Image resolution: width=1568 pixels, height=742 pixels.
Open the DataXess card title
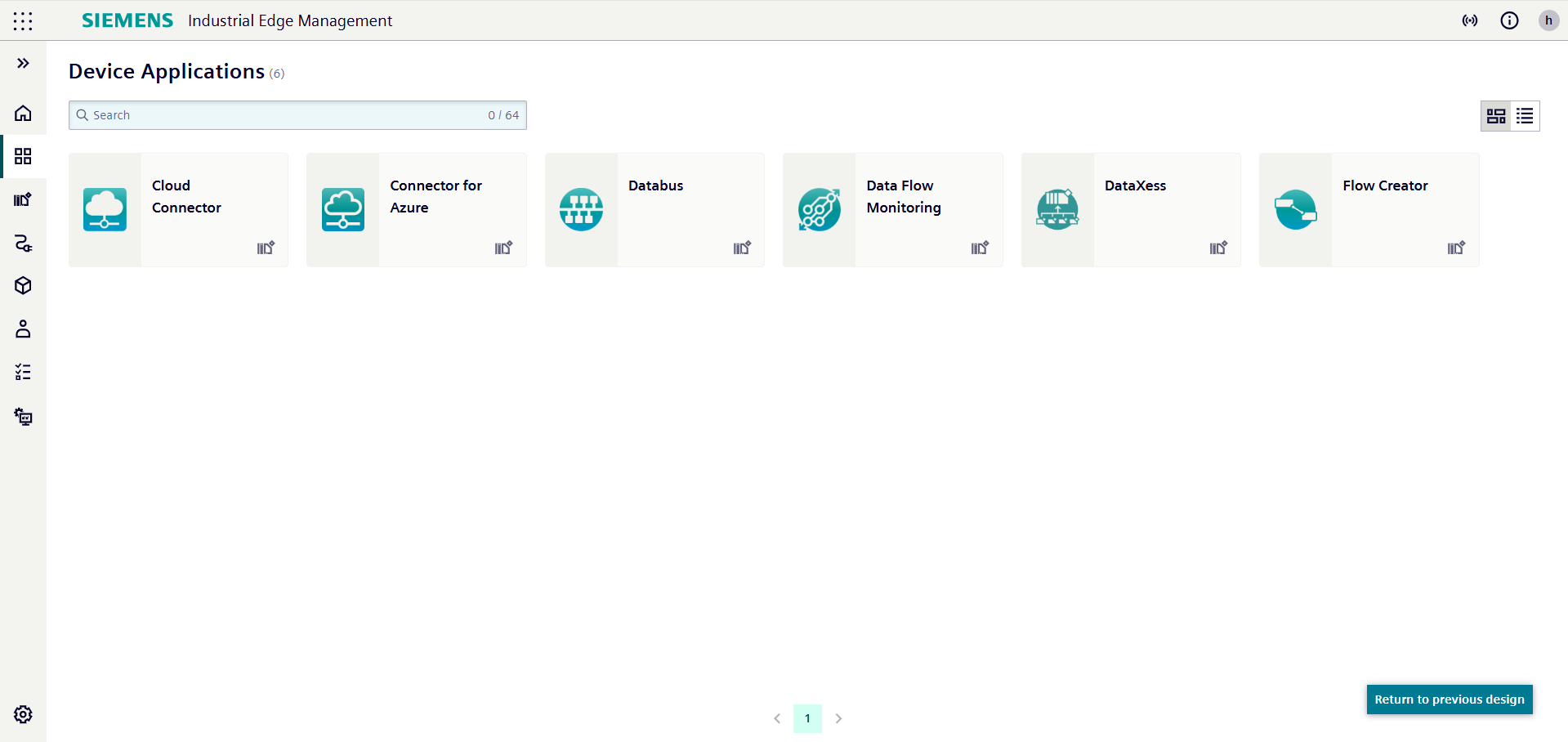pyautogui.click(x=1135, y=185)
